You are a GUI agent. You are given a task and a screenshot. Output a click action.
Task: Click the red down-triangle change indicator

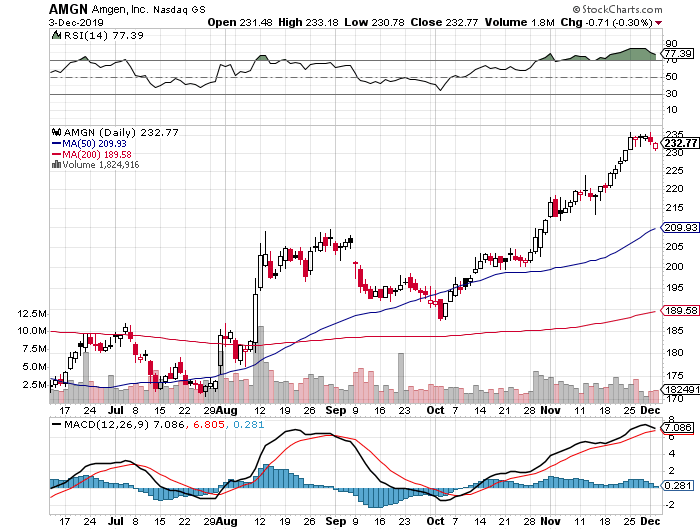[x=658, y=23]
